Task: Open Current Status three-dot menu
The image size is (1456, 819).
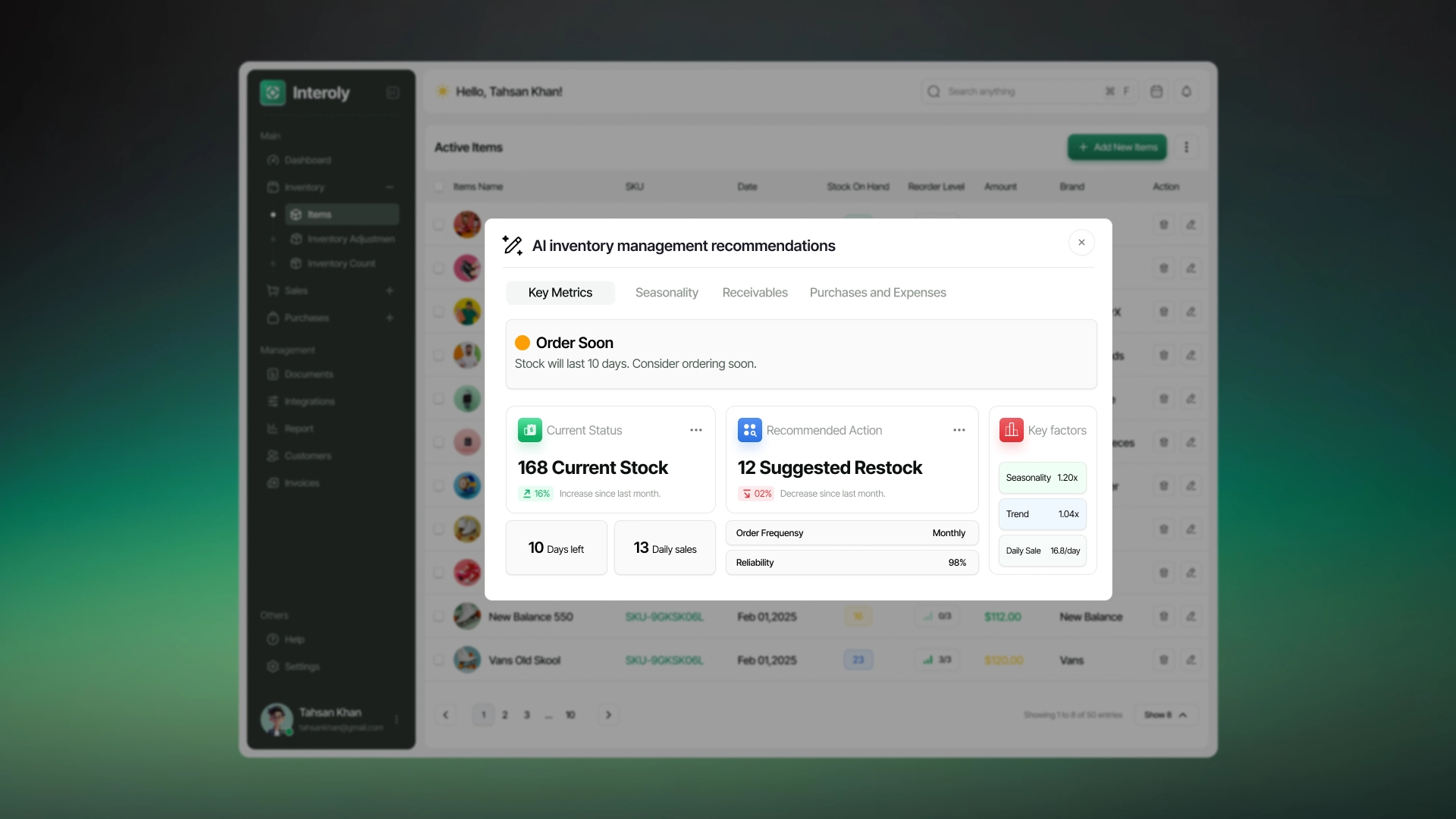Action: pos(695,430)
